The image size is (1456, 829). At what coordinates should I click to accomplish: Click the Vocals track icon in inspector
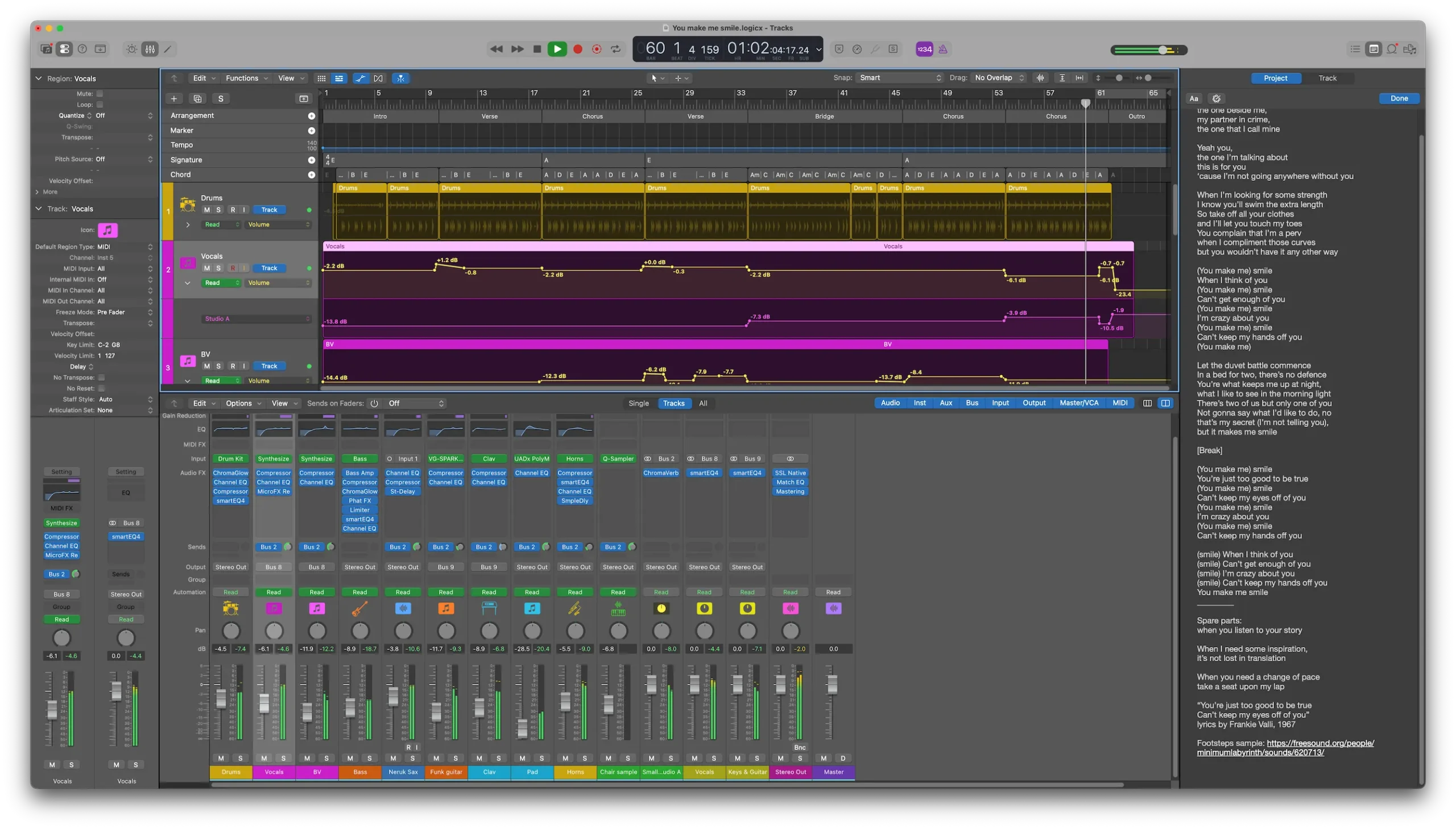(107, 230)
